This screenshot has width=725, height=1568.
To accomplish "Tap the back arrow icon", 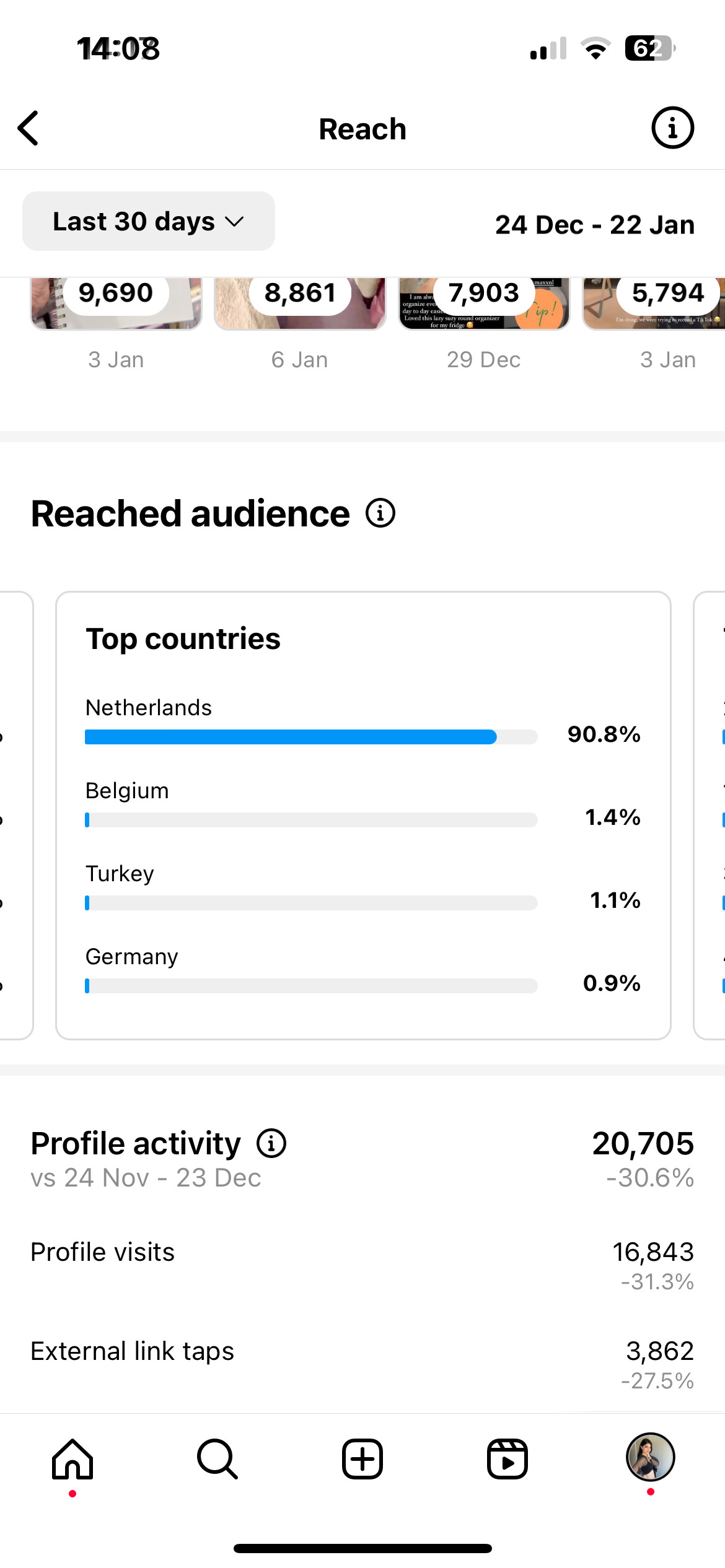I will pos(29,128).
